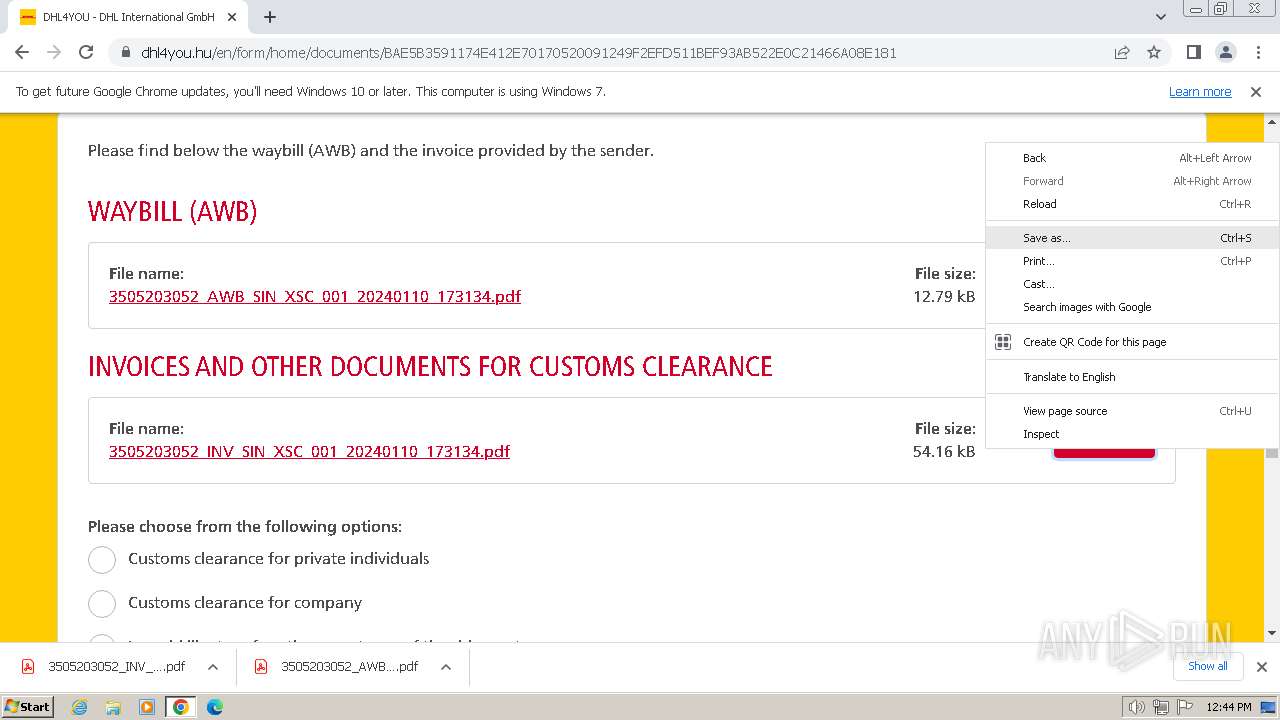Bookmark this page with the star icon

pyautogui.click(x=1154, y=53)
